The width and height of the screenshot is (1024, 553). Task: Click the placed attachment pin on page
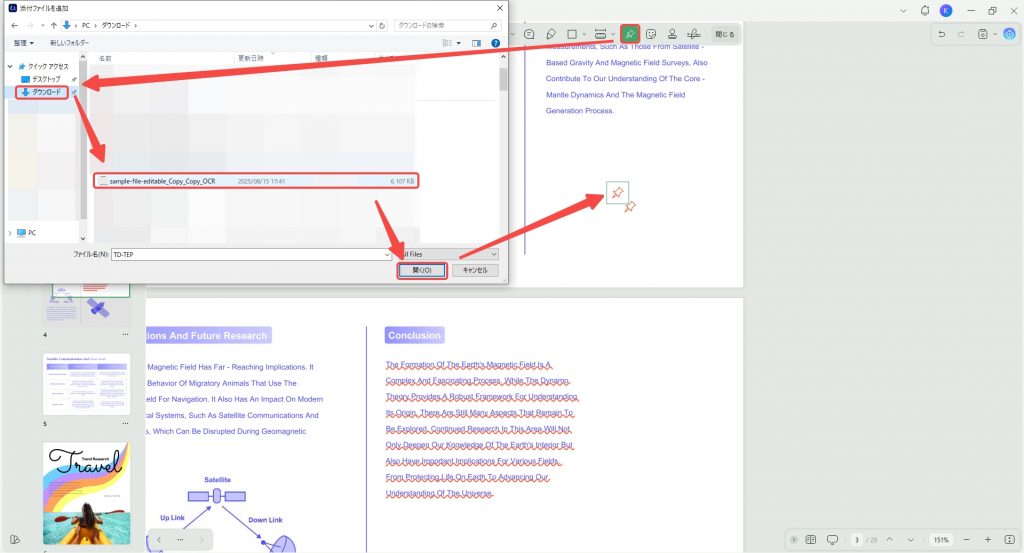[617, 193]
